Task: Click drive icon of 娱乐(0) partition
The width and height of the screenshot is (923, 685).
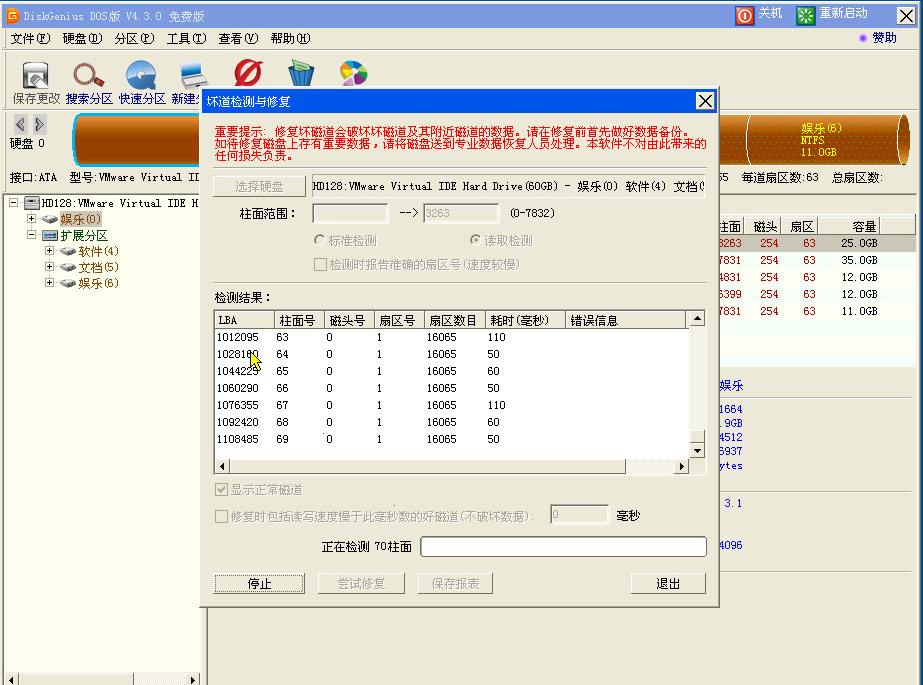Action: [x=50, y=219]
